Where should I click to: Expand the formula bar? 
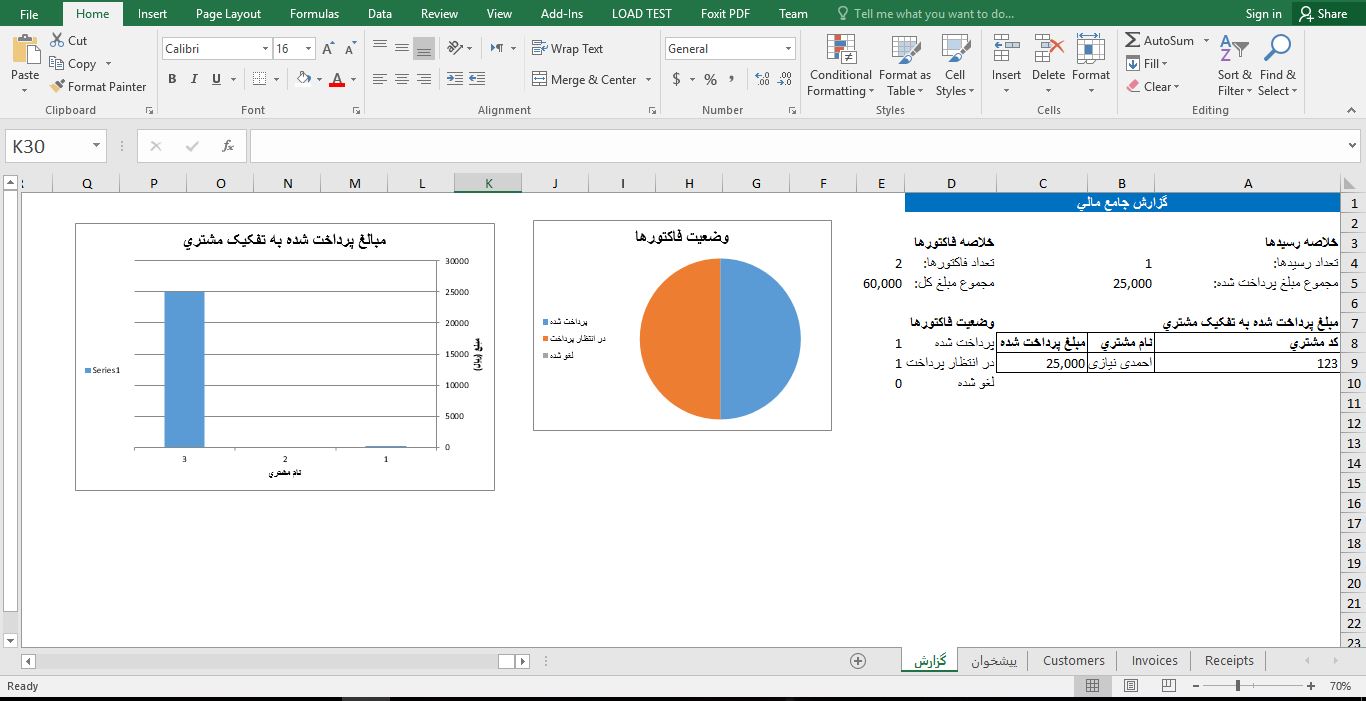[x=1354, y=146]
